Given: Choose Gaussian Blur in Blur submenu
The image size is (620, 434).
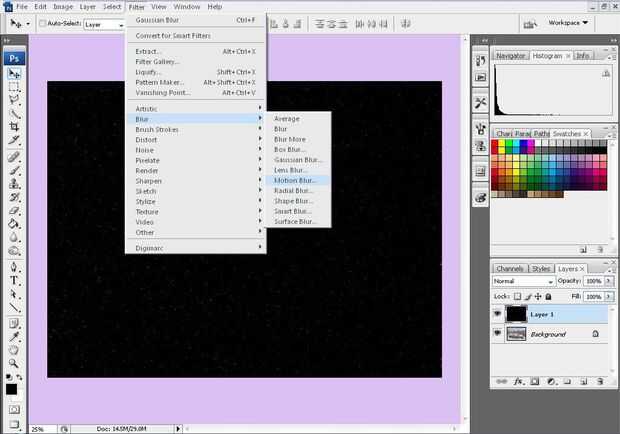Looking at the screenshot, I should [297, 160].
